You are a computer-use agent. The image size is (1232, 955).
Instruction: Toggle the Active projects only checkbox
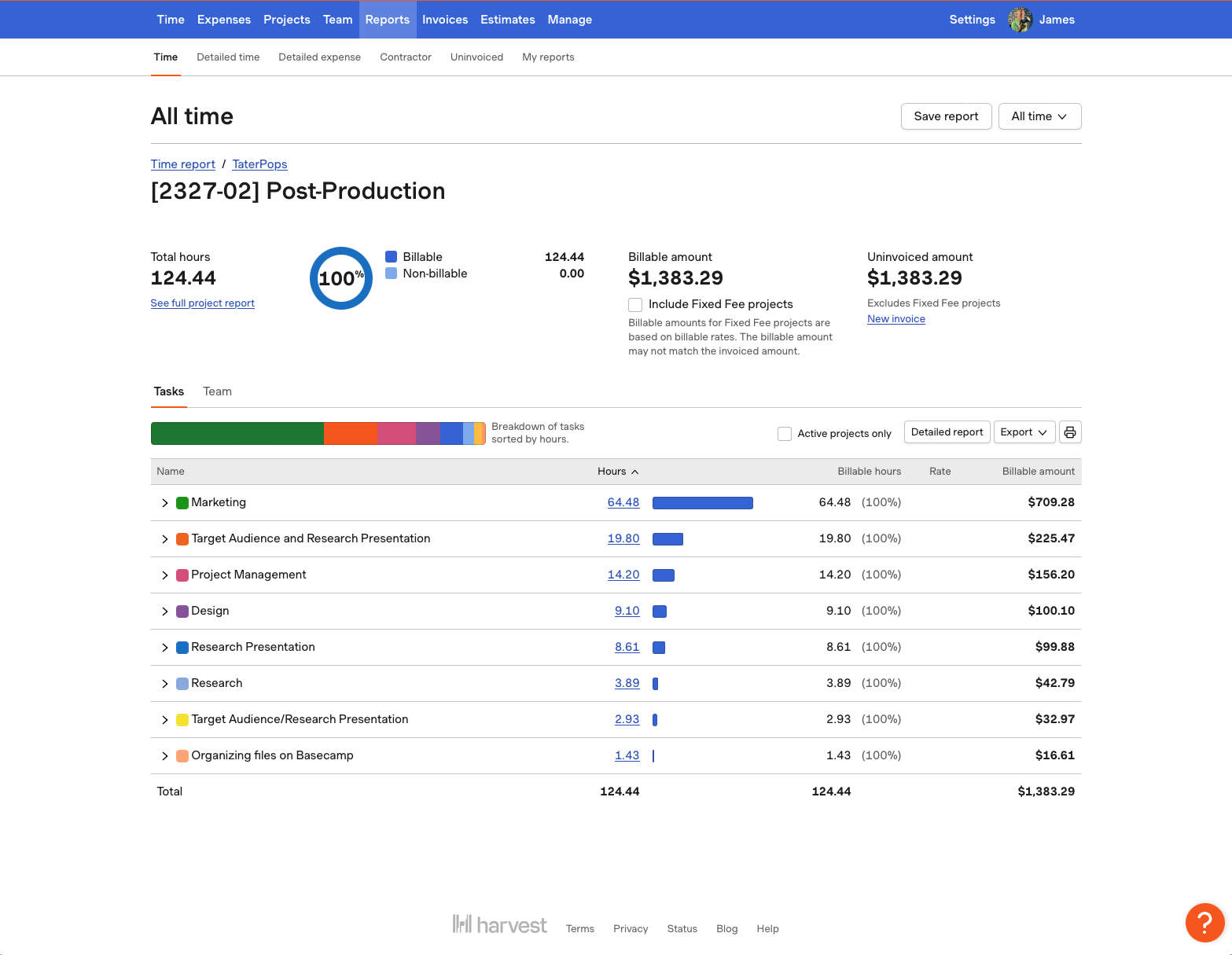[x=784, y=434]
